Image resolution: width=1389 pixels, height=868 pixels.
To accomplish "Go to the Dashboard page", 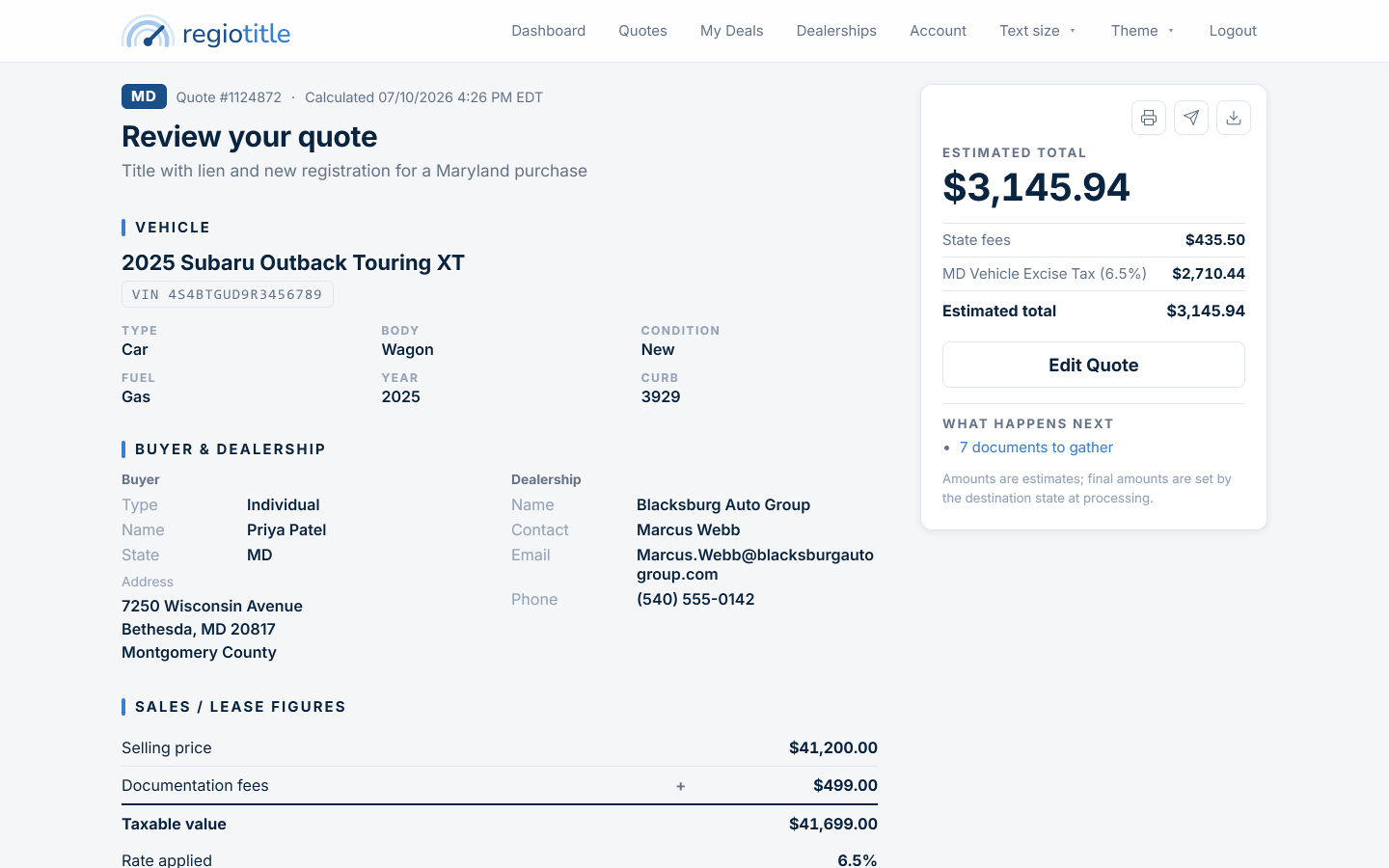I will coord(548,31).
